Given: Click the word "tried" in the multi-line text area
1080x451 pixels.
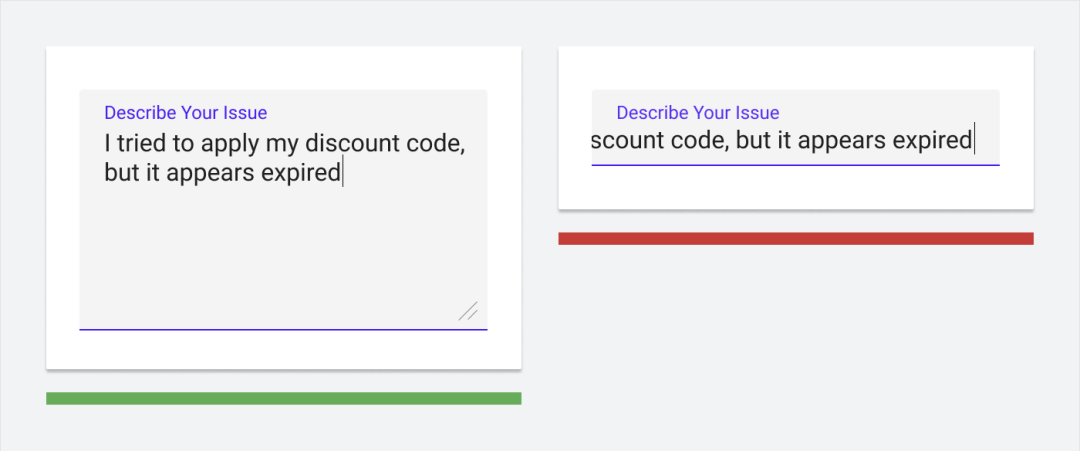Looking at the screenshot, I should point(145,144).
